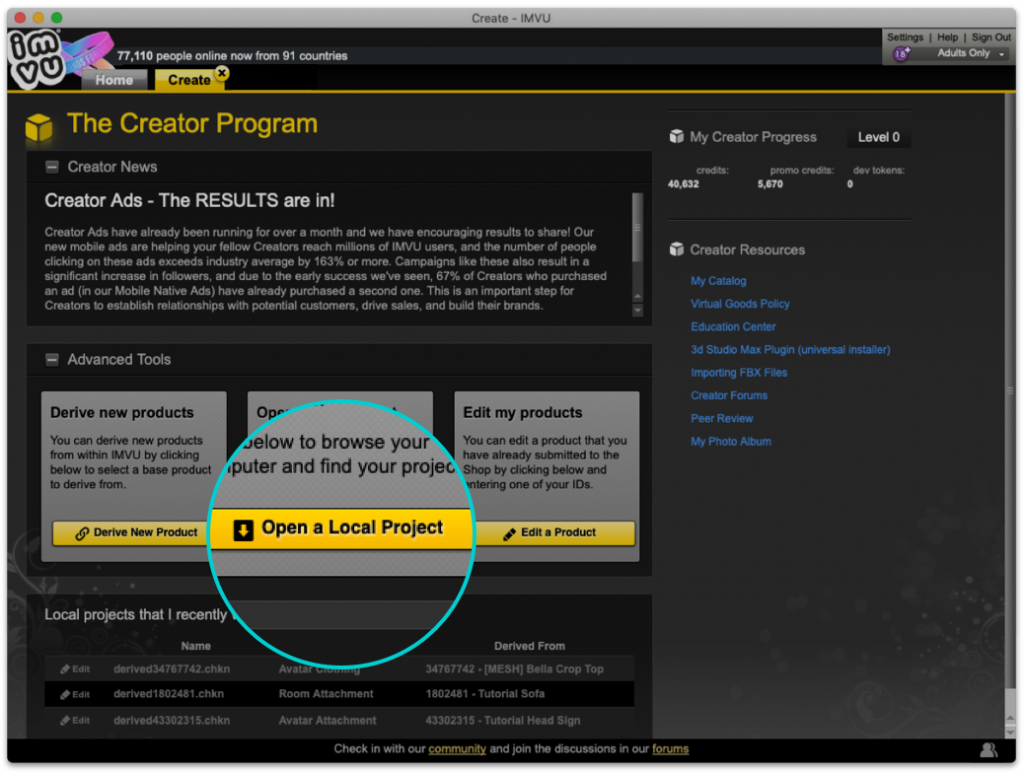Image resolution: width=1024 pixels, height=774 pixels.
Task: Click the Avatar Attachment type cell
Action: pos(327,720)
